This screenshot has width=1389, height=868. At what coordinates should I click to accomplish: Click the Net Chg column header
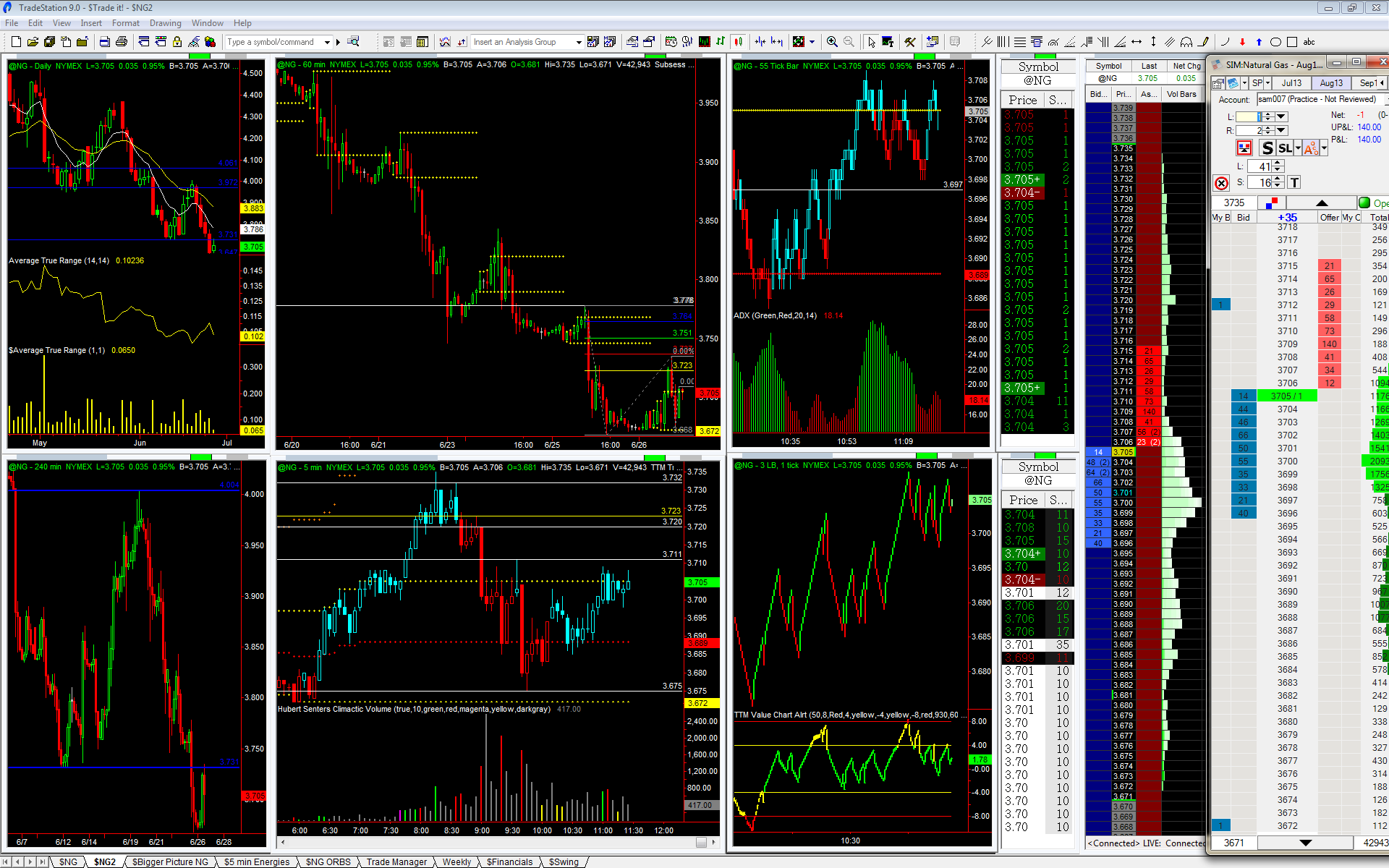[1186, 66]
